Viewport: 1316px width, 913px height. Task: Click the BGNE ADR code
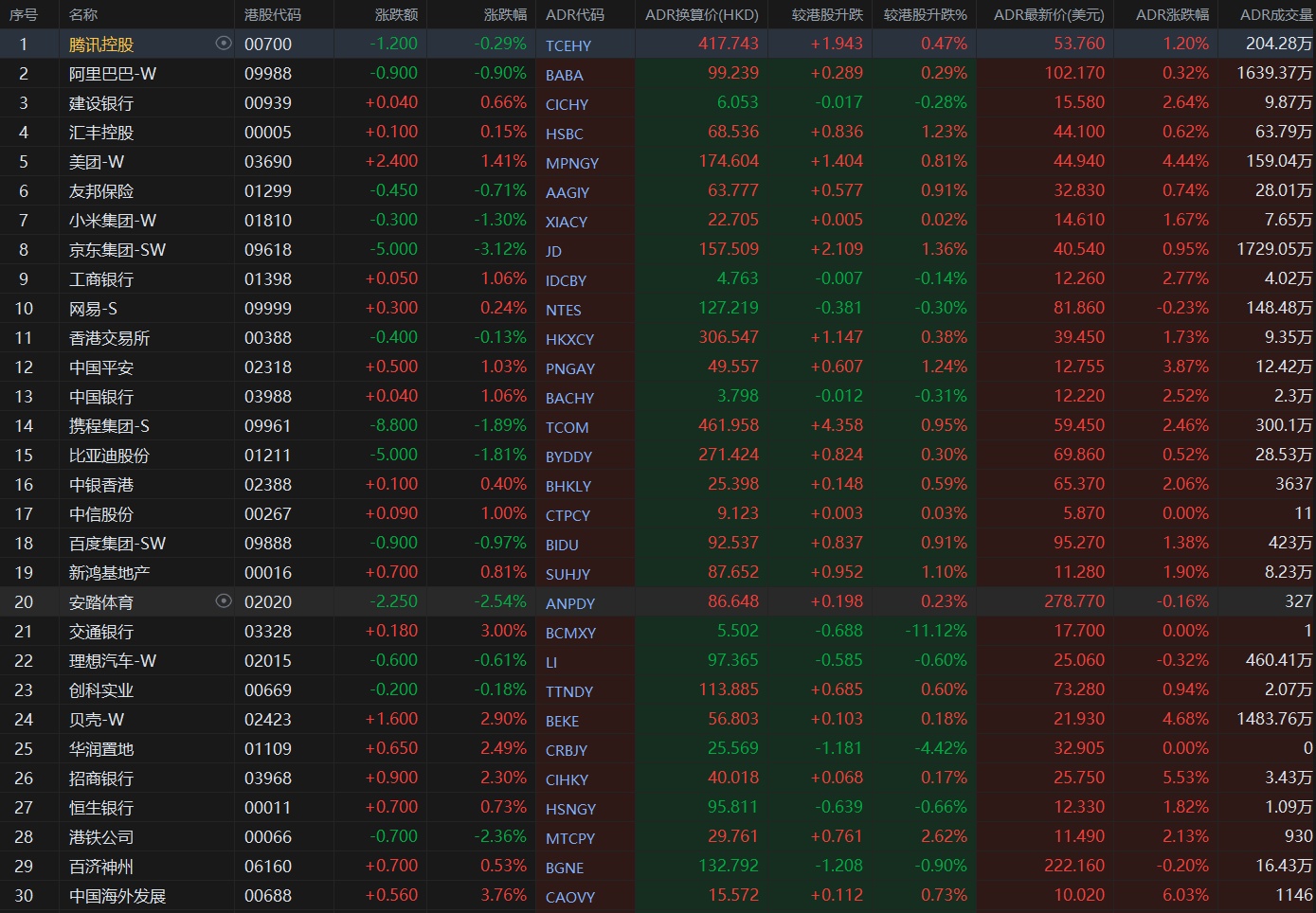[565, 868]
